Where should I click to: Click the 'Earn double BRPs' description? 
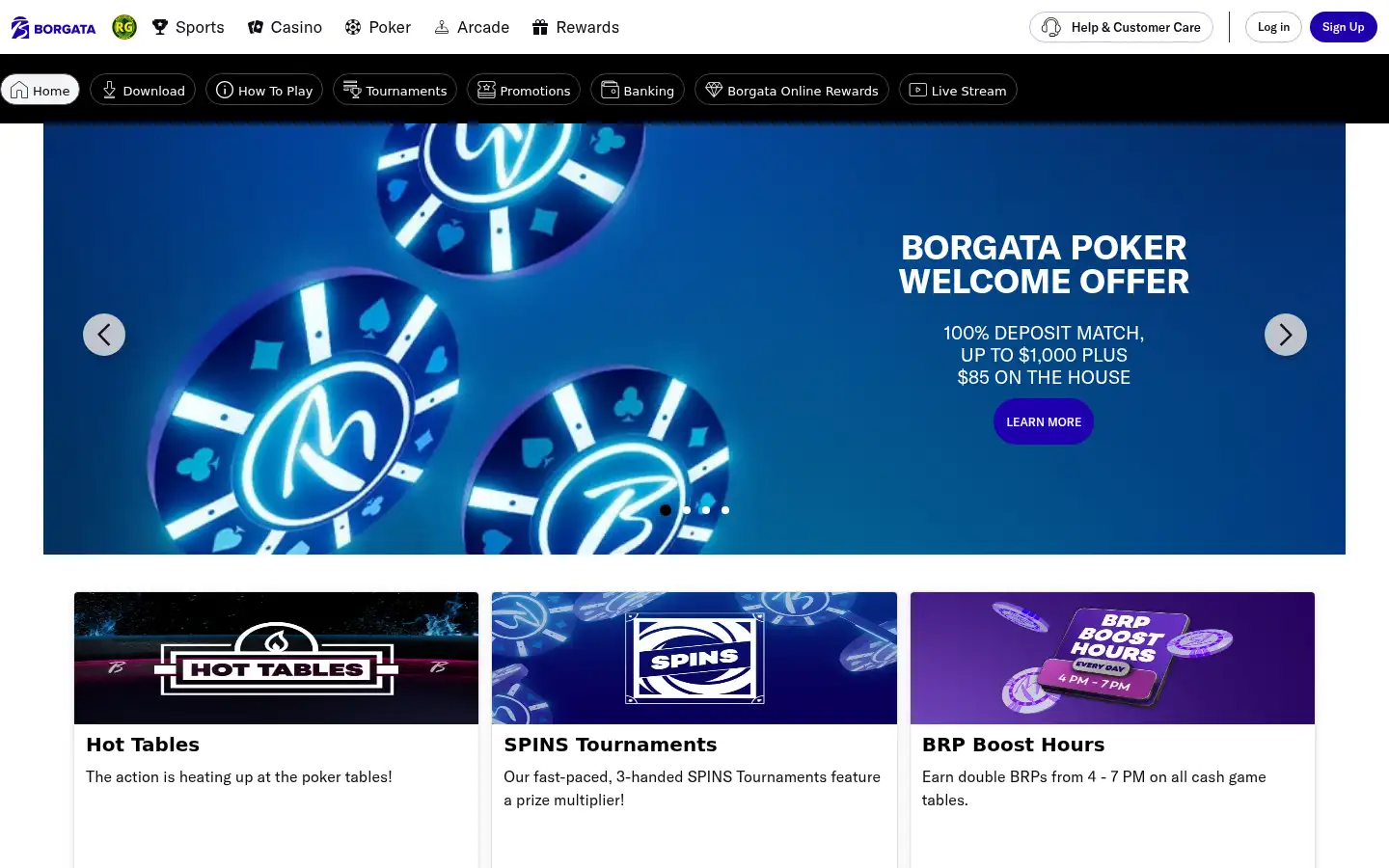tap(1094, 788)
